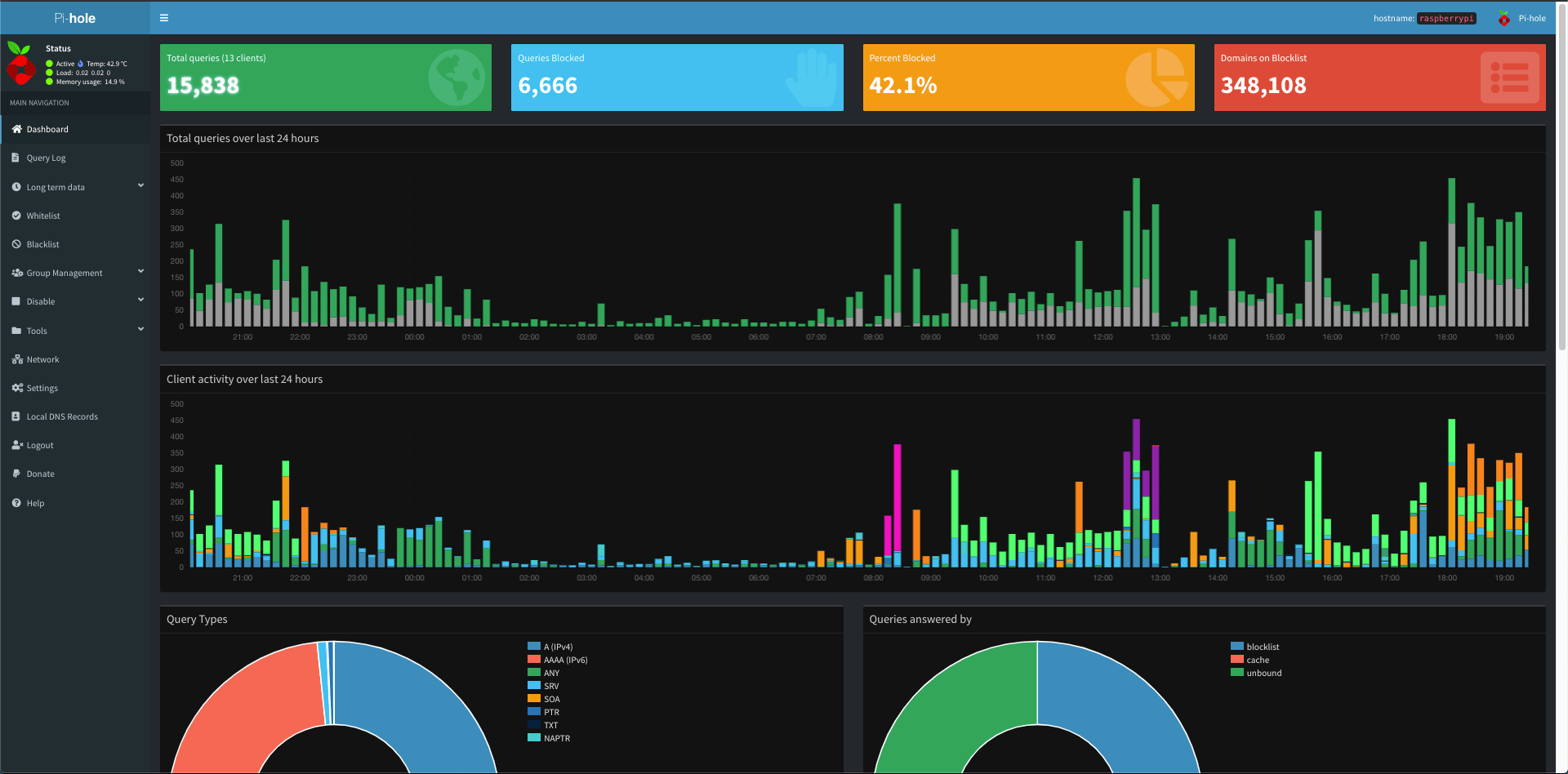
Task: Click the raspberrypi hostname badge
Action: tap(1446, 18)
